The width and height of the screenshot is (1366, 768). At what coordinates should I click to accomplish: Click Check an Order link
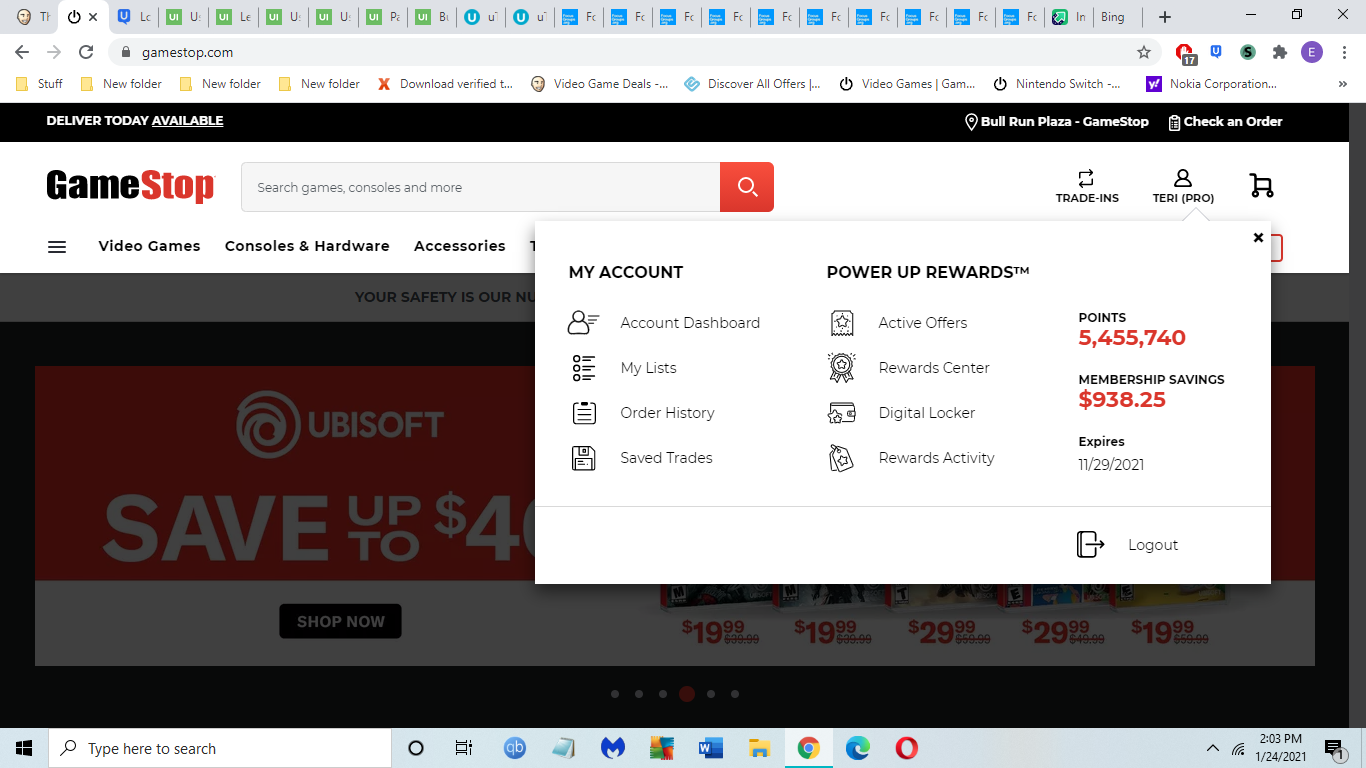point(1233,122)
